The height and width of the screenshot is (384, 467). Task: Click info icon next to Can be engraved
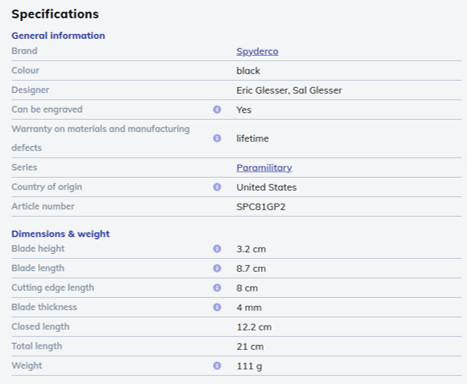tap(217, 109)
